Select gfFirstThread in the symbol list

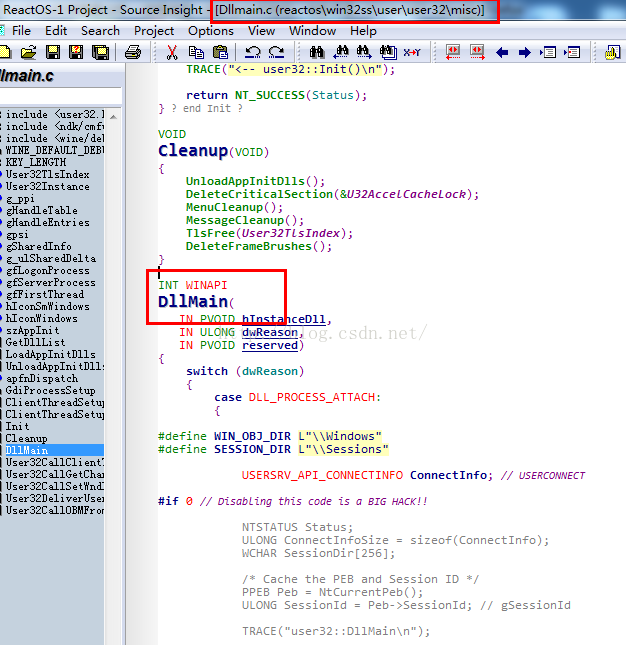click(x=44, y=295)
